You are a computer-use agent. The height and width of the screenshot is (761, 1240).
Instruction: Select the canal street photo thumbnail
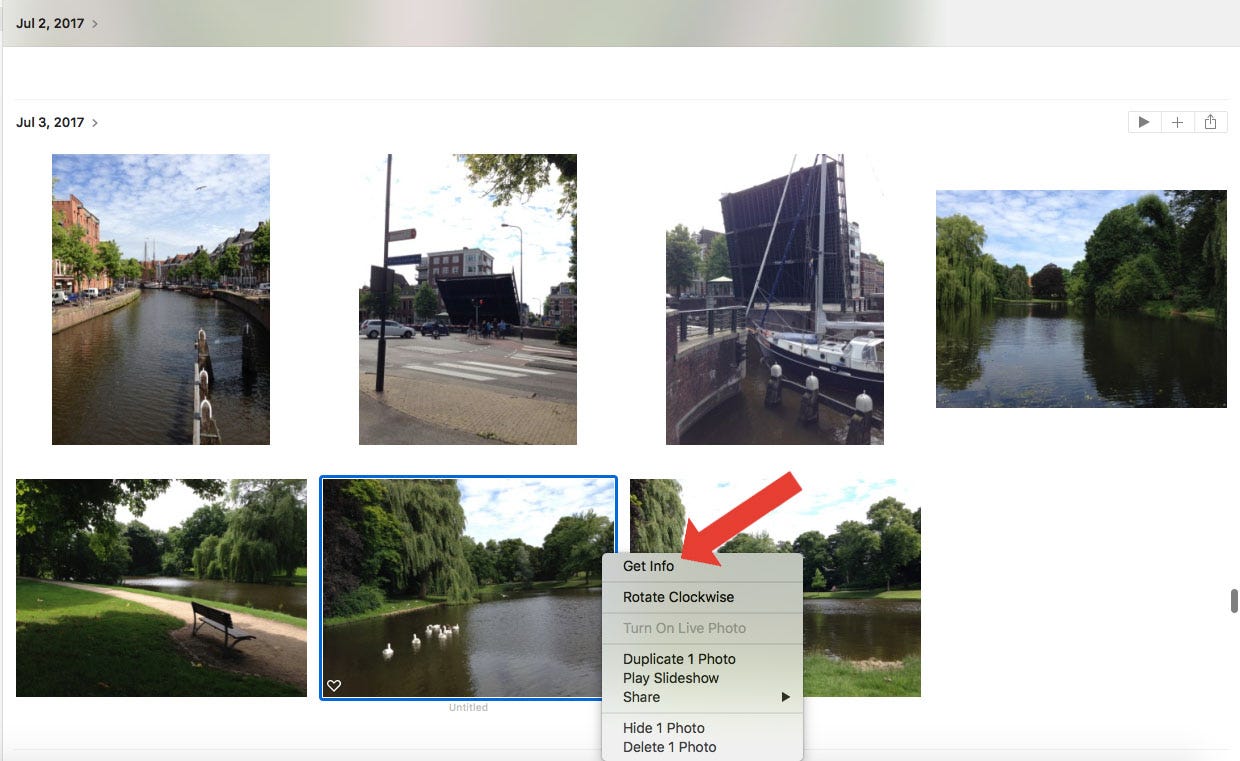(161, 299)
